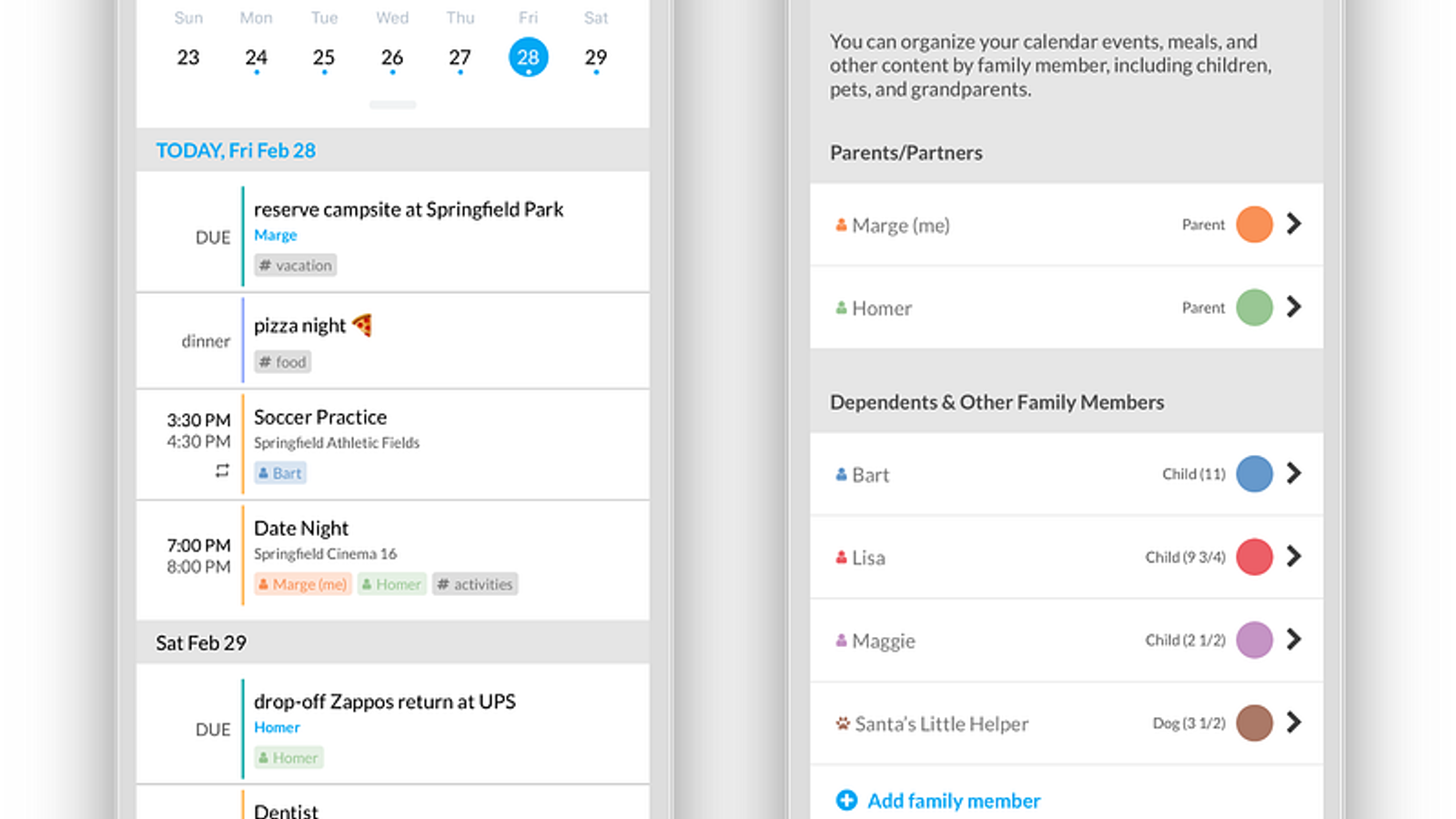This screenshot has height=819, width=1456.
Task: Tap blue Homer assignee link under Zappos task
Action: pos(277,727)
